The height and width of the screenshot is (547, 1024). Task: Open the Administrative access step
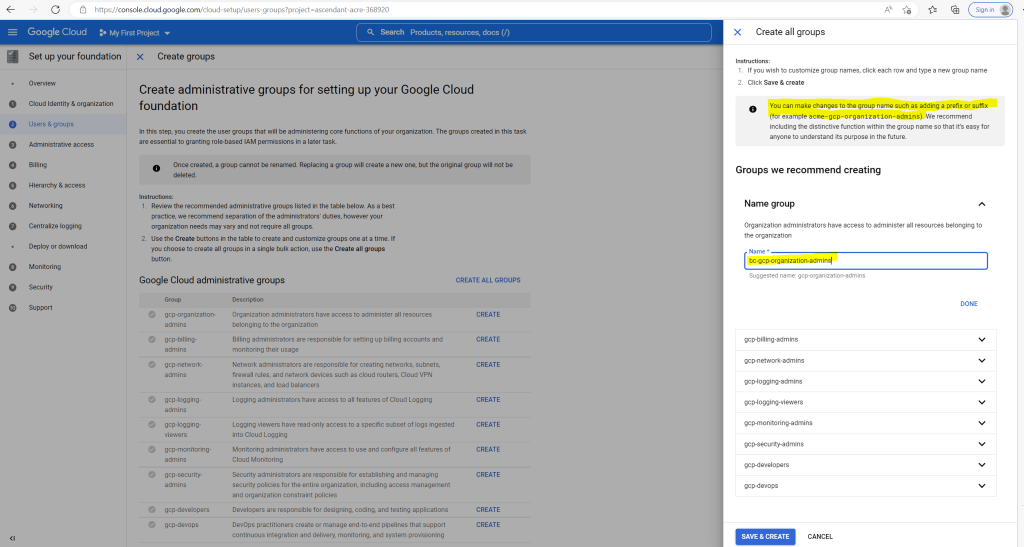[x=61, y=145]
